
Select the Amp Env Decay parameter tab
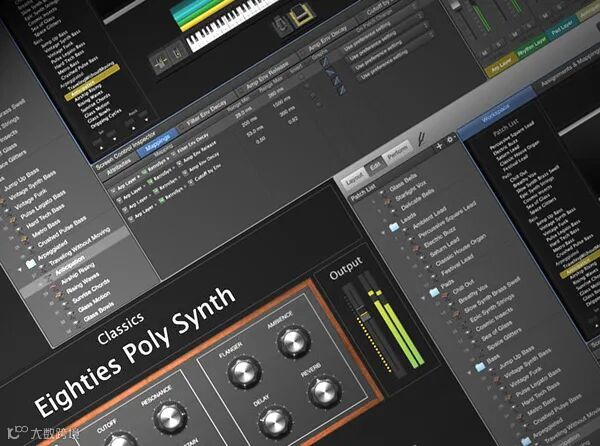point(327,39)
